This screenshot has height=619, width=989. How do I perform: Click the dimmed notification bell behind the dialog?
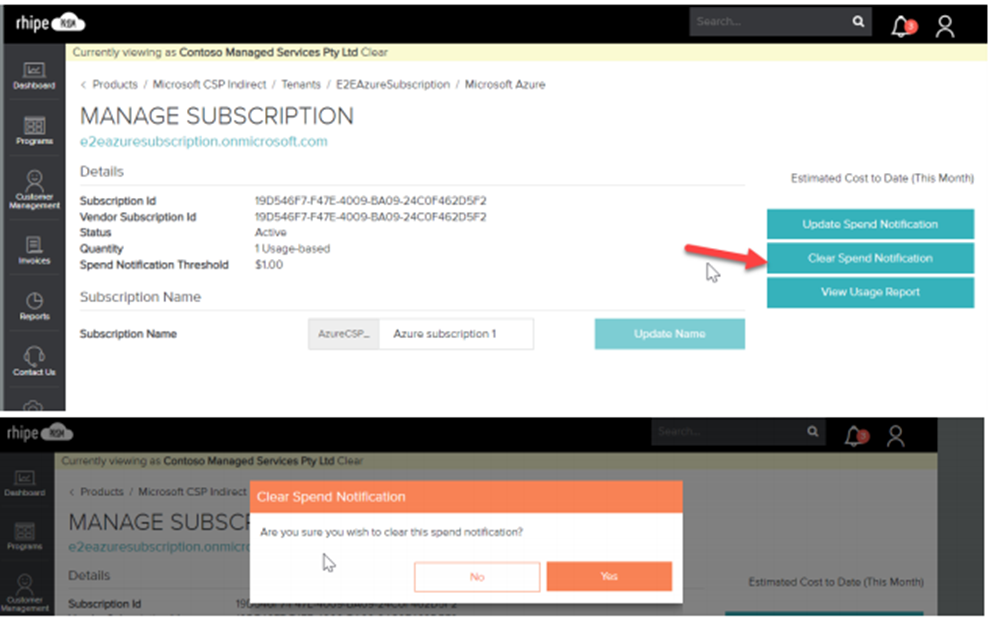856,435
